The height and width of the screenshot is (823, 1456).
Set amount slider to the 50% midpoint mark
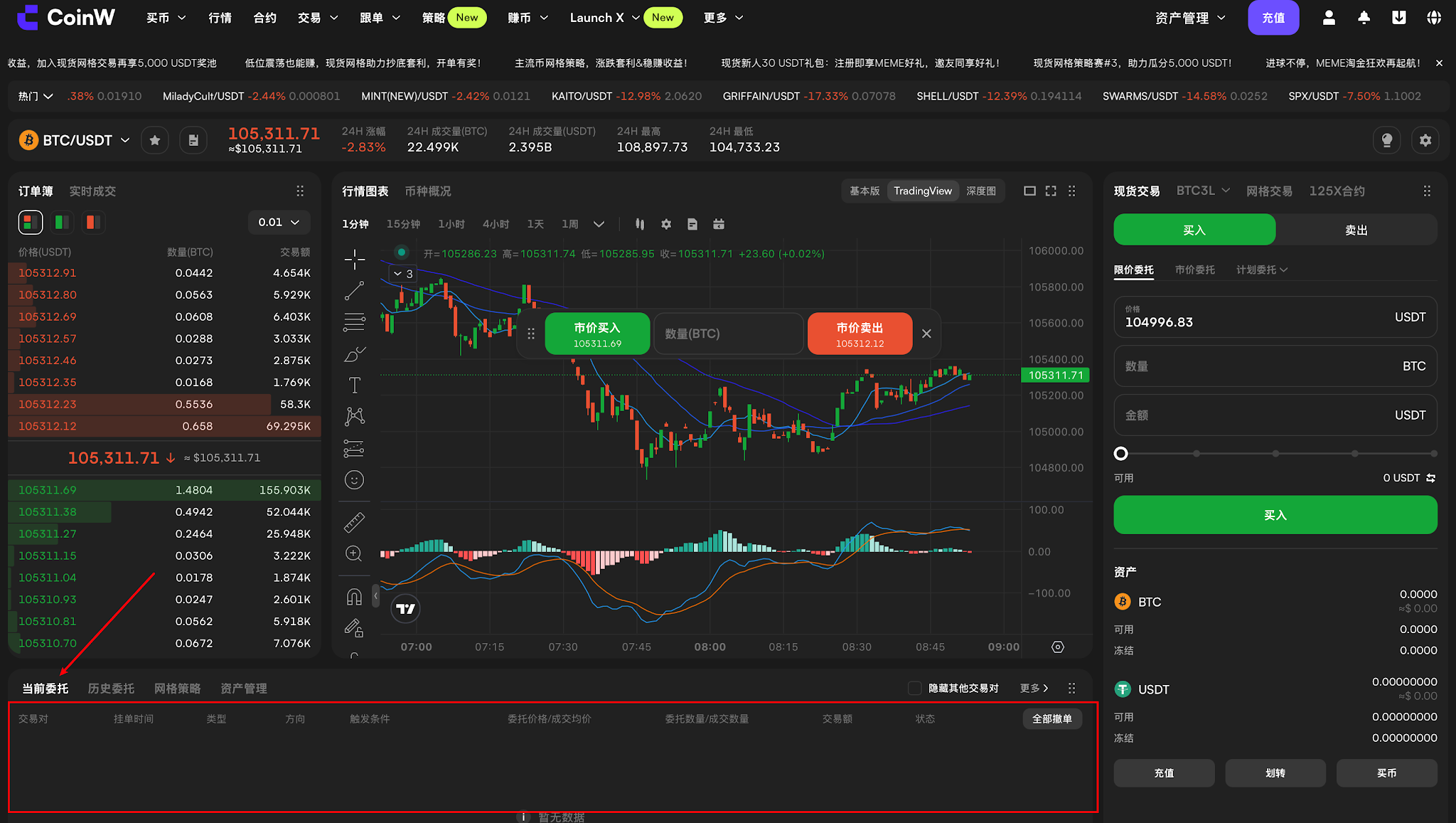(1275, 453)
